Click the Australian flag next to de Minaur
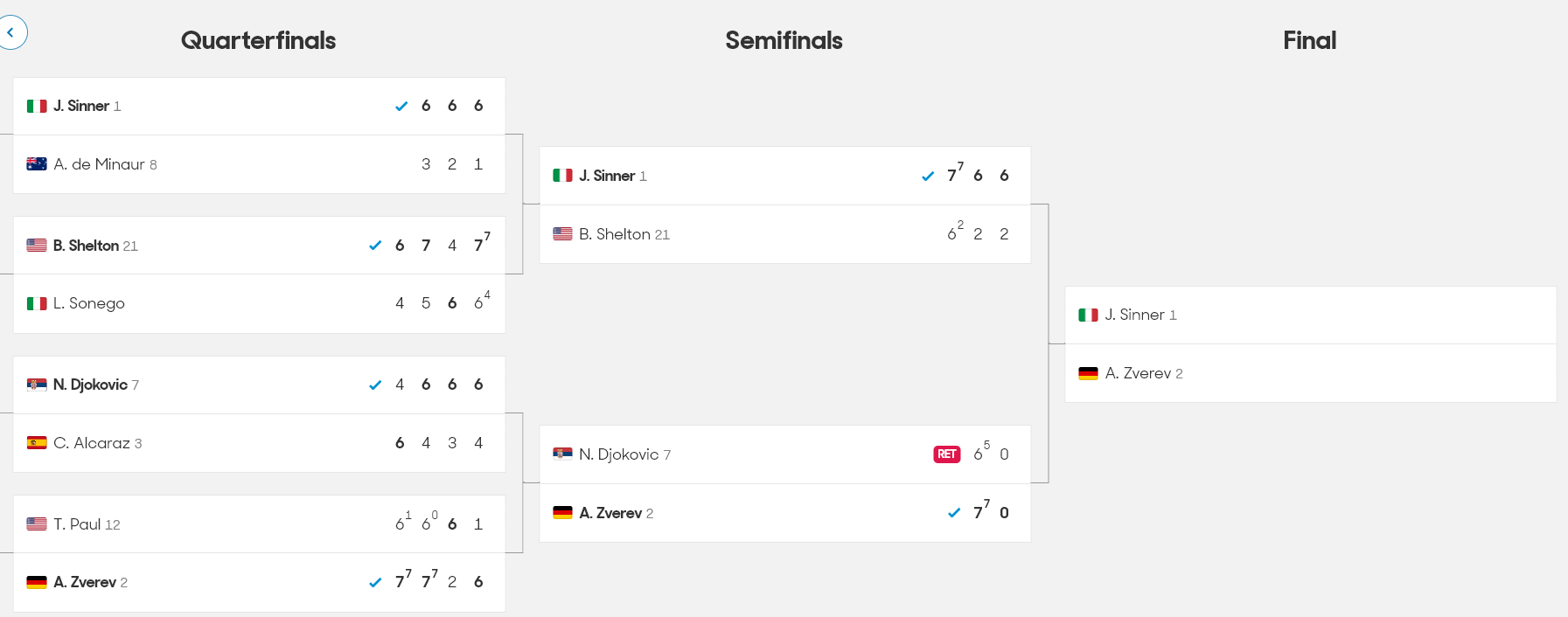Image resolution: width=1568 pixels, height=617 pixels. tap(37, 164)
